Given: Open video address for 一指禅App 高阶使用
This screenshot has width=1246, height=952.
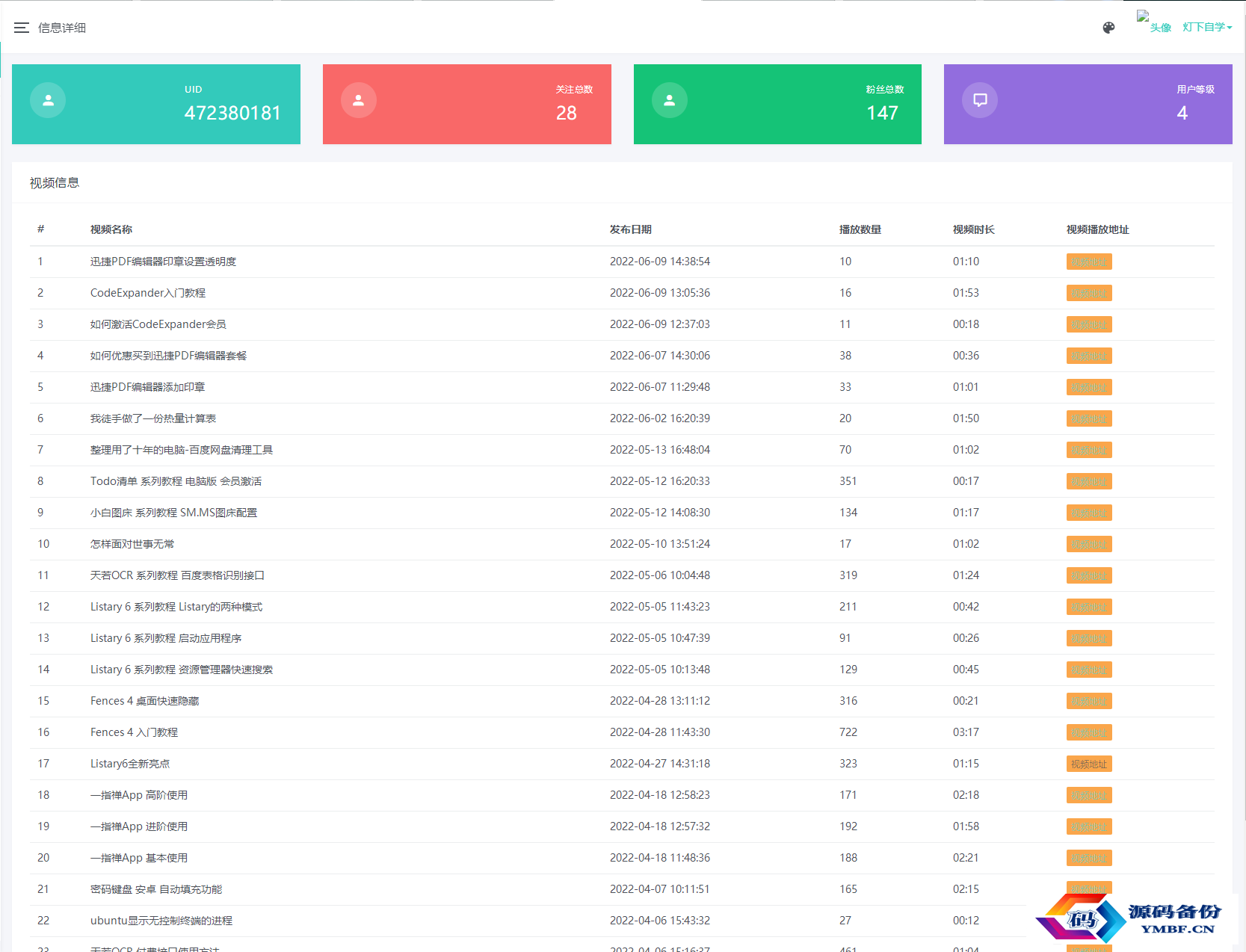Looking at the screenshot, I should (x=1089, y=795).
